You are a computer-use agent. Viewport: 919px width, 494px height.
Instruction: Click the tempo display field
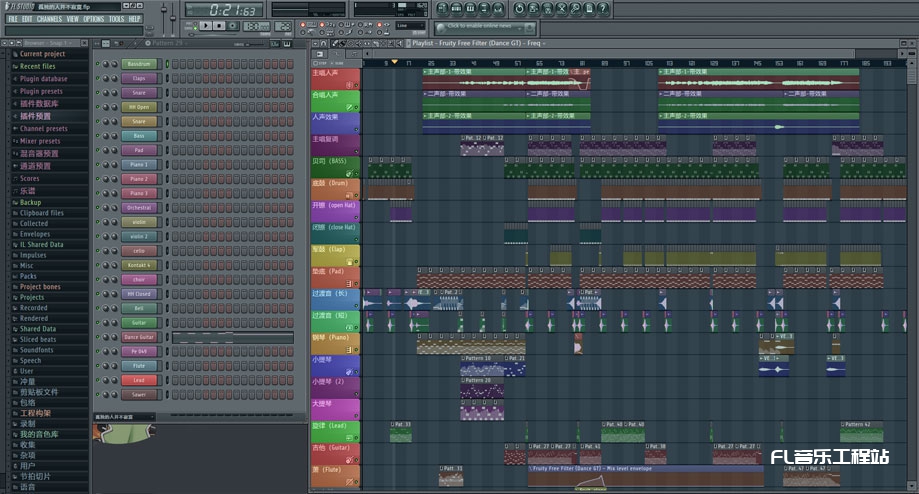[257, 26]
